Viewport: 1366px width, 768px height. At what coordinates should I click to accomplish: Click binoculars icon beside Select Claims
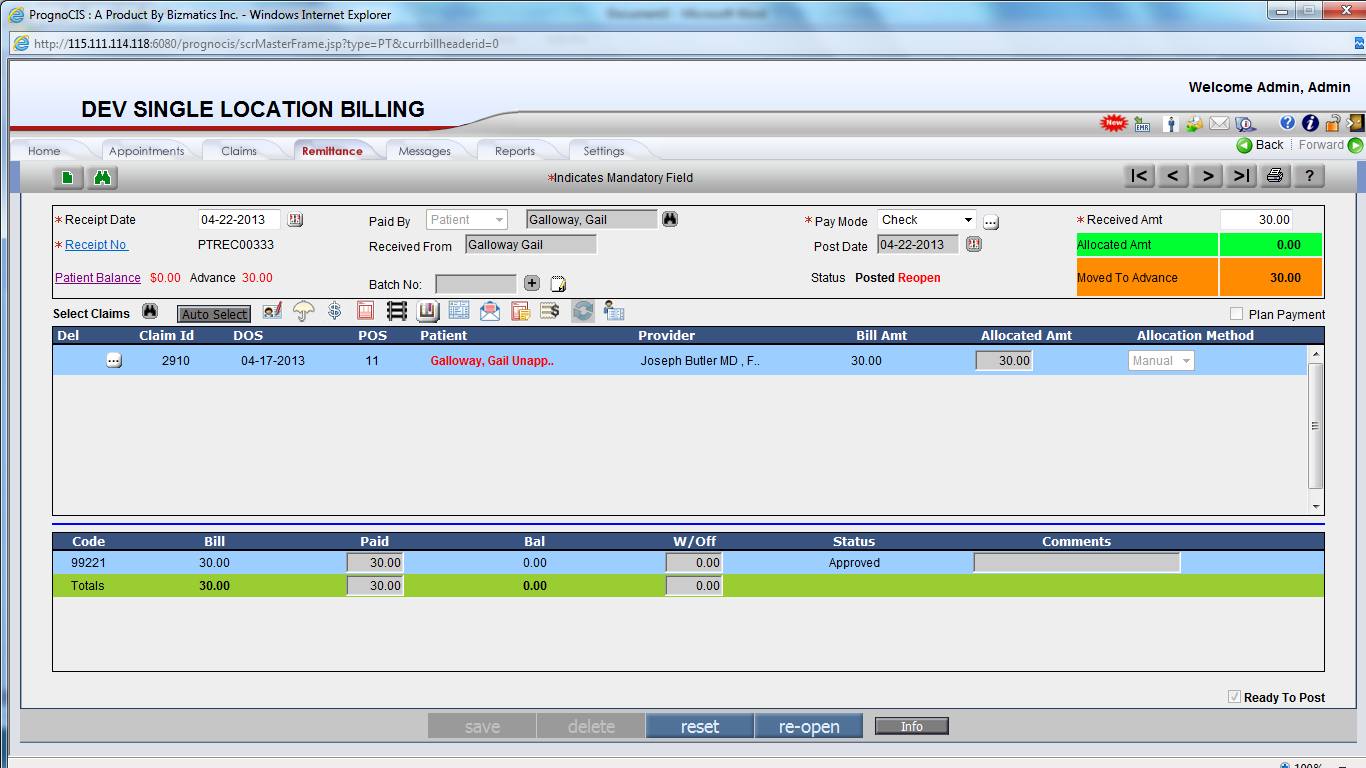pos(150,312)
